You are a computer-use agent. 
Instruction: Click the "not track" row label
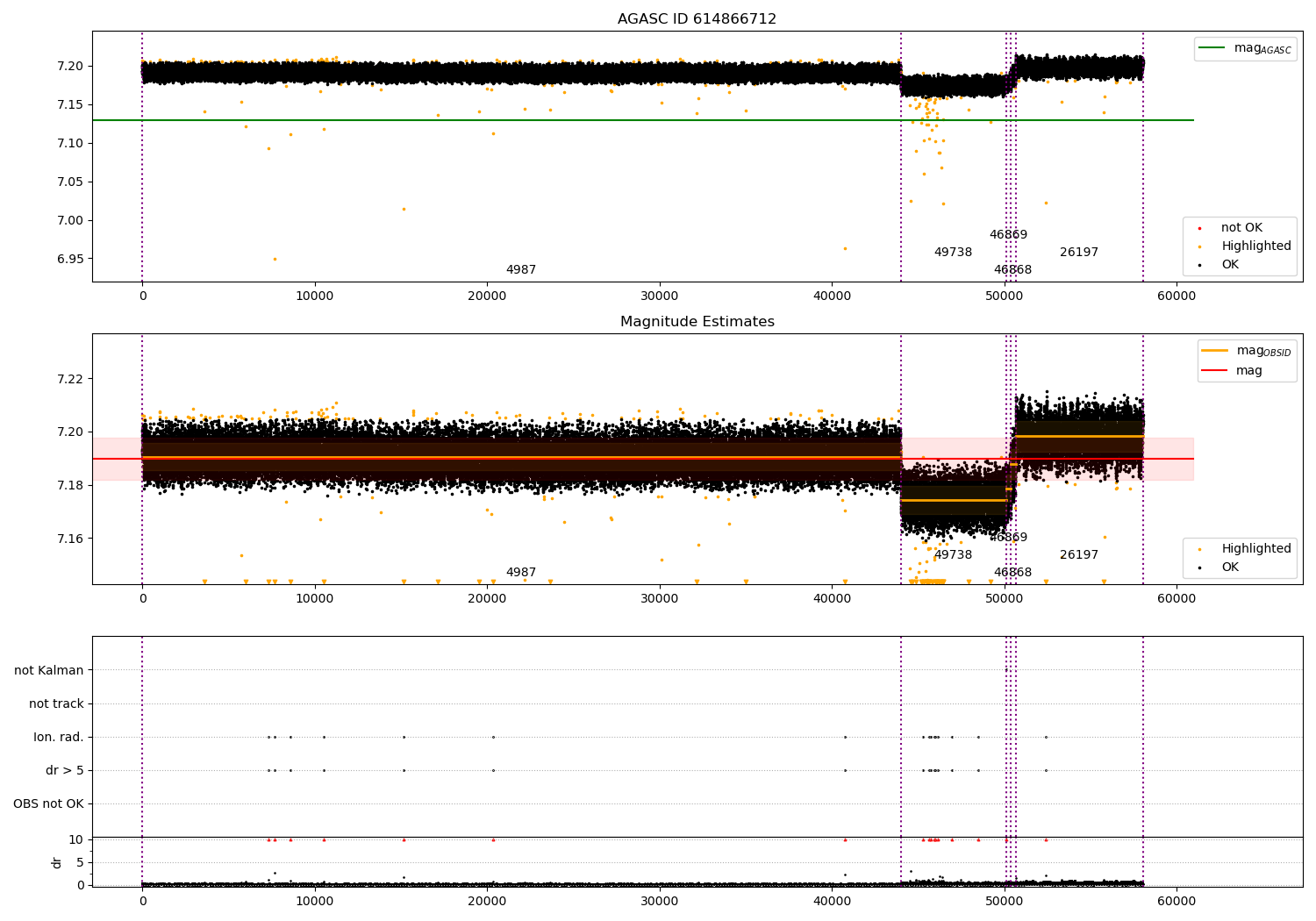56,703
